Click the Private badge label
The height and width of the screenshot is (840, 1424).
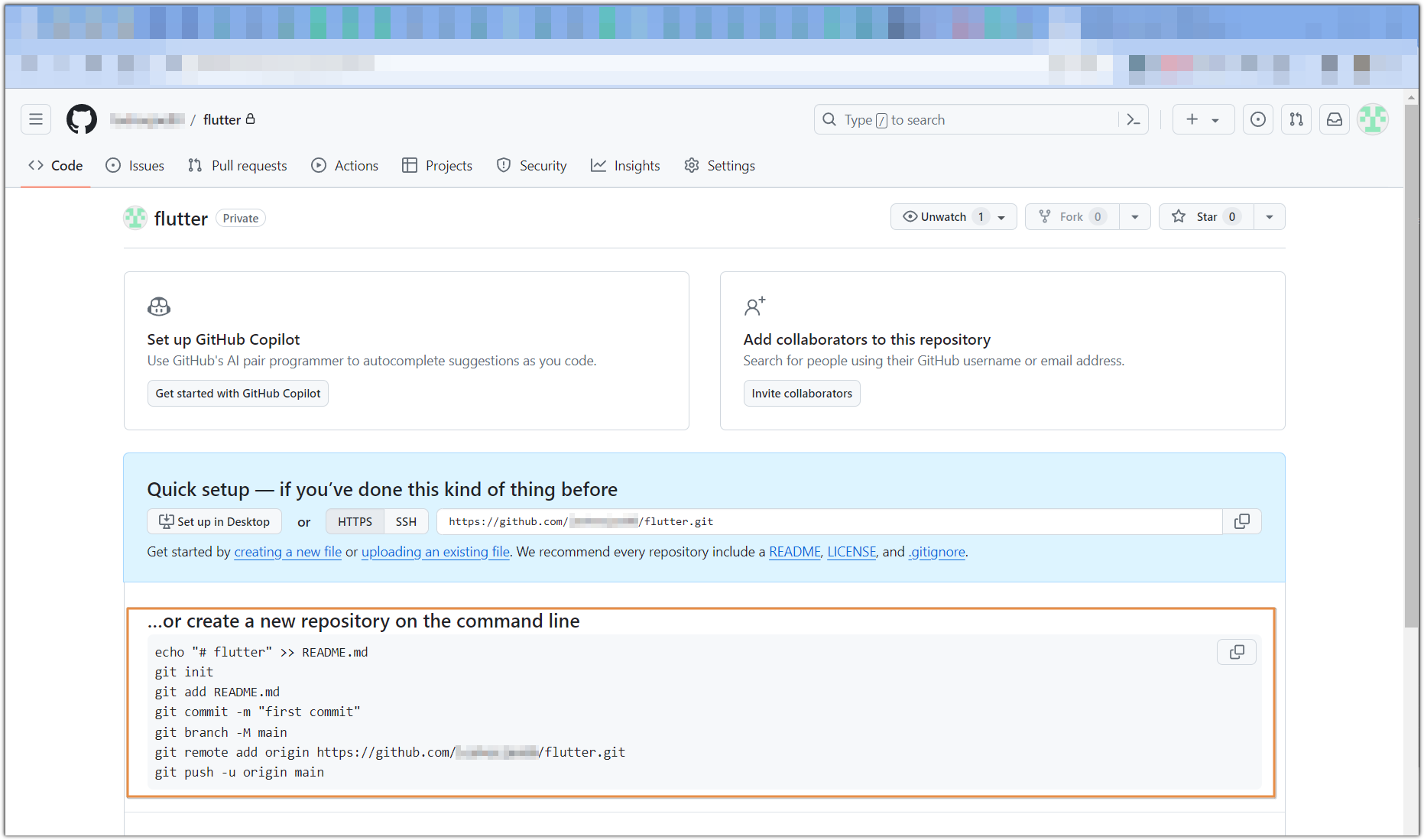[241, 219]
